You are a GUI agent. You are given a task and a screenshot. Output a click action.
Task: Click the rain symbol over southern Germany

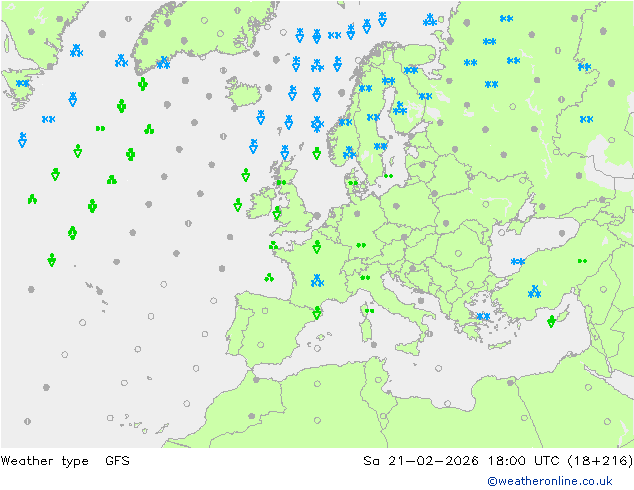(361, 245)
